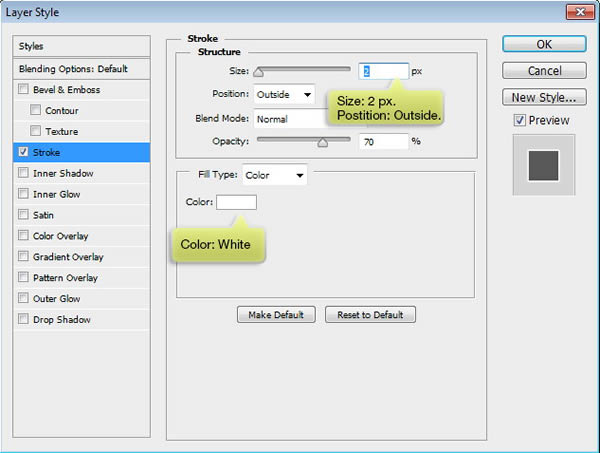This screenshot has height=453, width=600.
Task: Click the New Style... button
Action: (x=544, y=98)
